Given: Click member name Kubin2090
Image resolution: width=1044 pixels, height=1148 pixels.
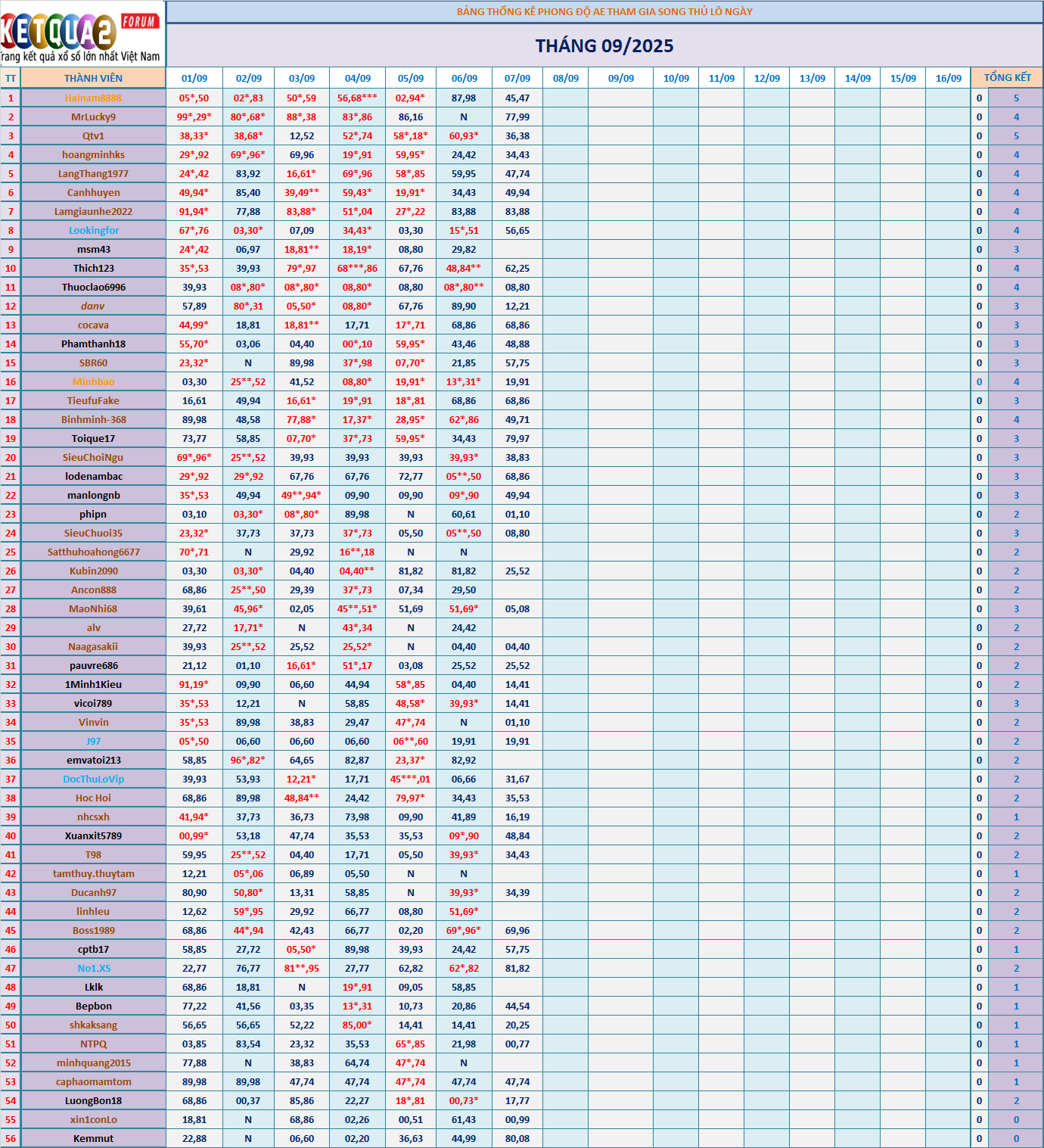Looking at the screenshot, I should point(93,571).
